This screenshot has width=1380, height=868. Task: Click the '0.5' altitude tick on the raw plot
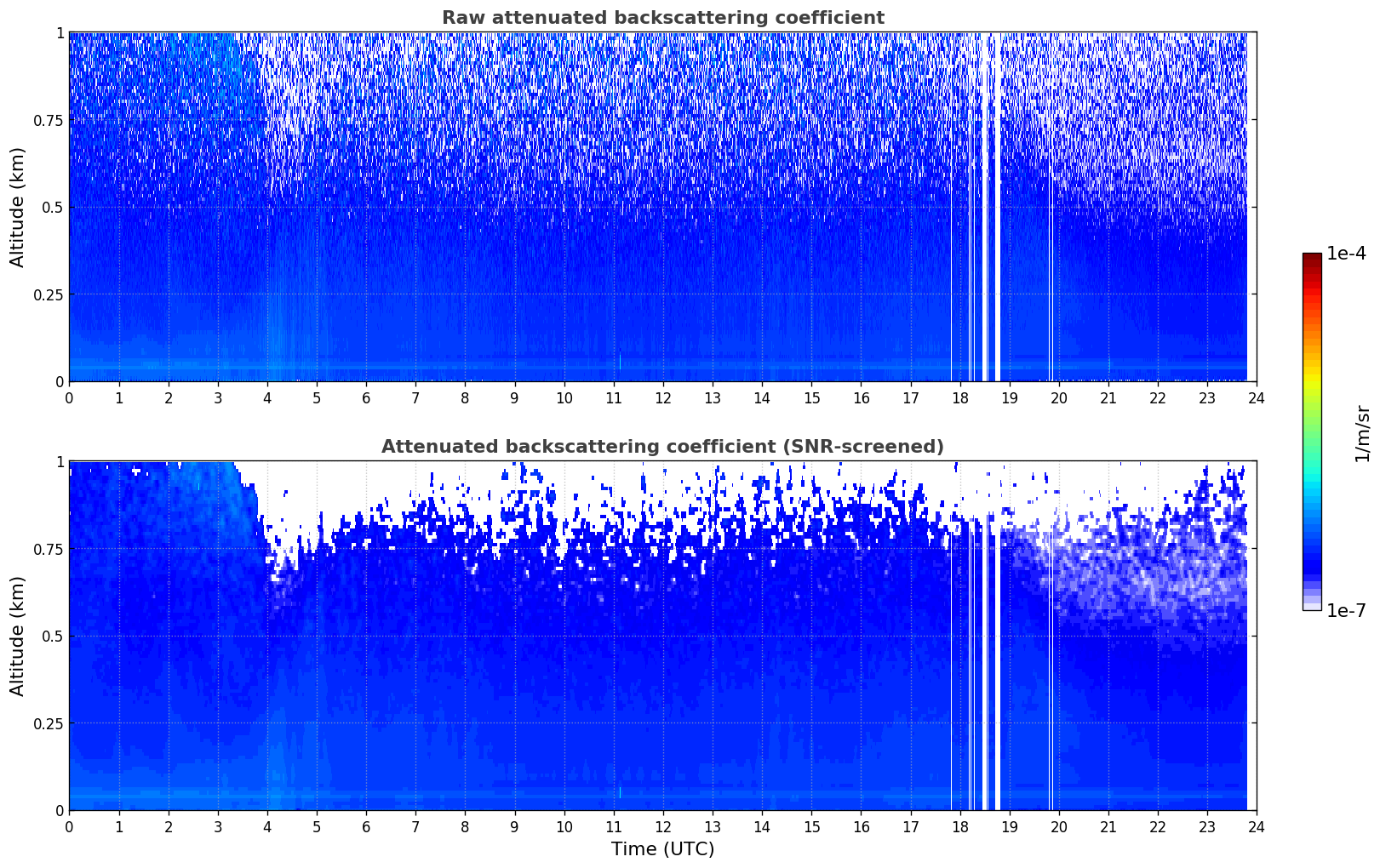(53, 207)
